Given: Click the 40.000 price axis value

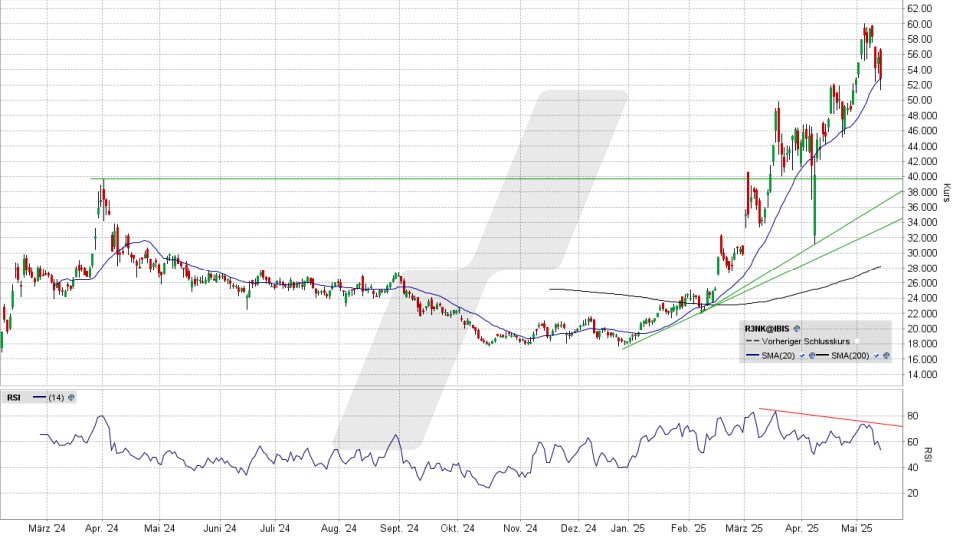Looking at the screenshot, I should pyautogui.click(x=922, y=177).
